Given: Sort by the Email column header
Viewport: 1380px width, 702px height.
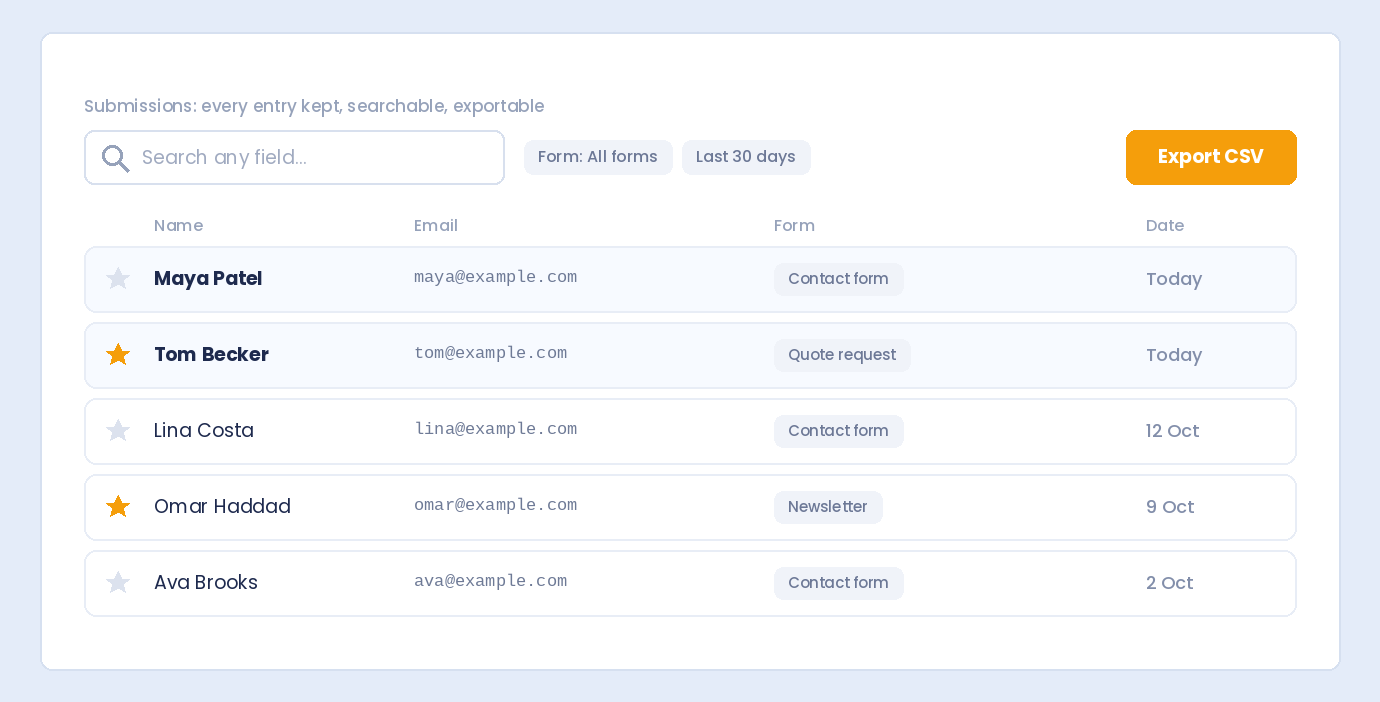Looking at the screenshot, I should coord(436,225).
